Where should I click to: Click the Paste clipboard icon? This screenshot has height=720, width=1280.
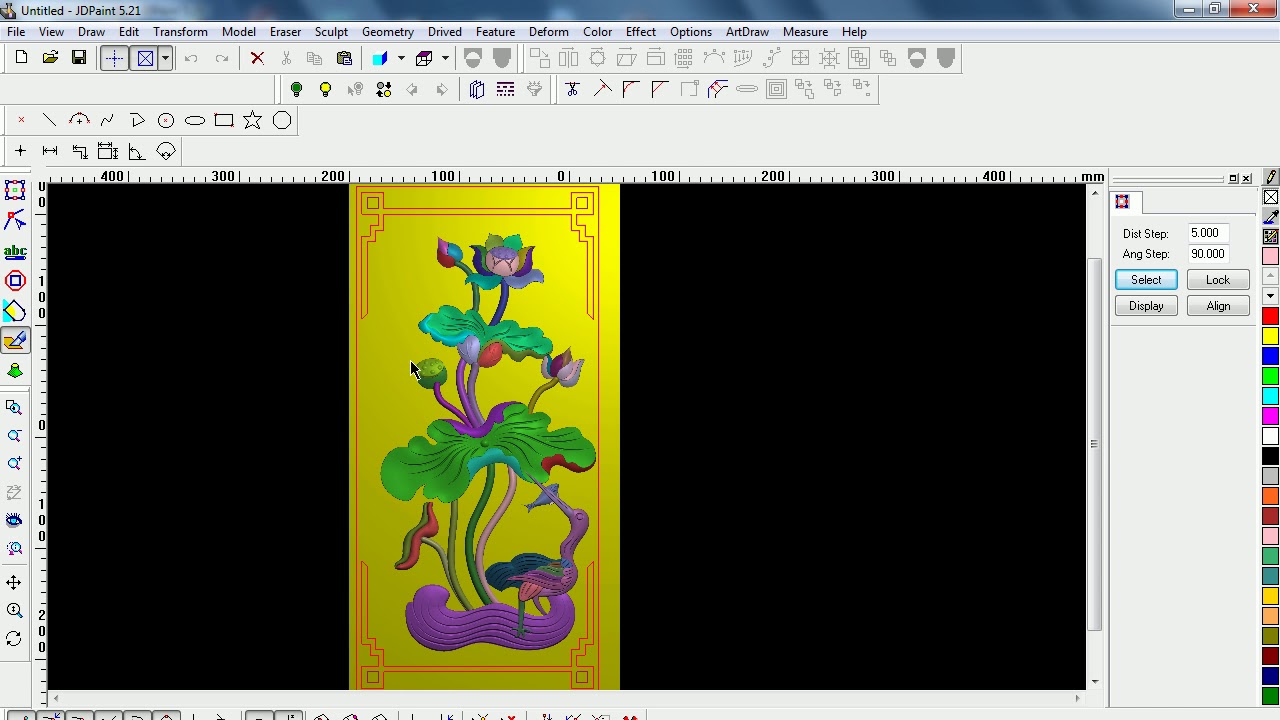pos(344,58)
